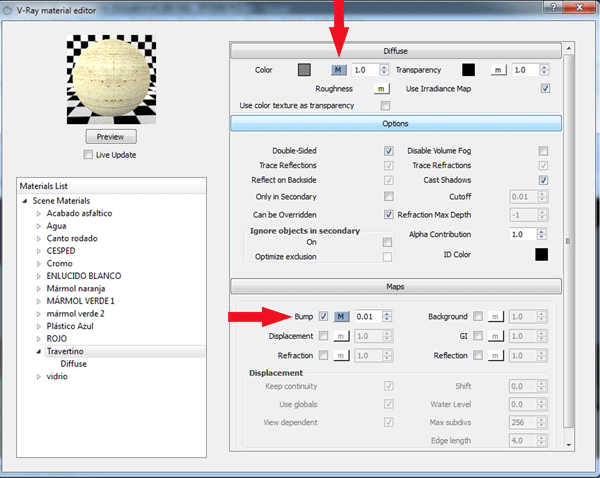Screen dimensions: 600x478
Task: Click the rollout panel scroll up arrow
Action: point(569,48)
